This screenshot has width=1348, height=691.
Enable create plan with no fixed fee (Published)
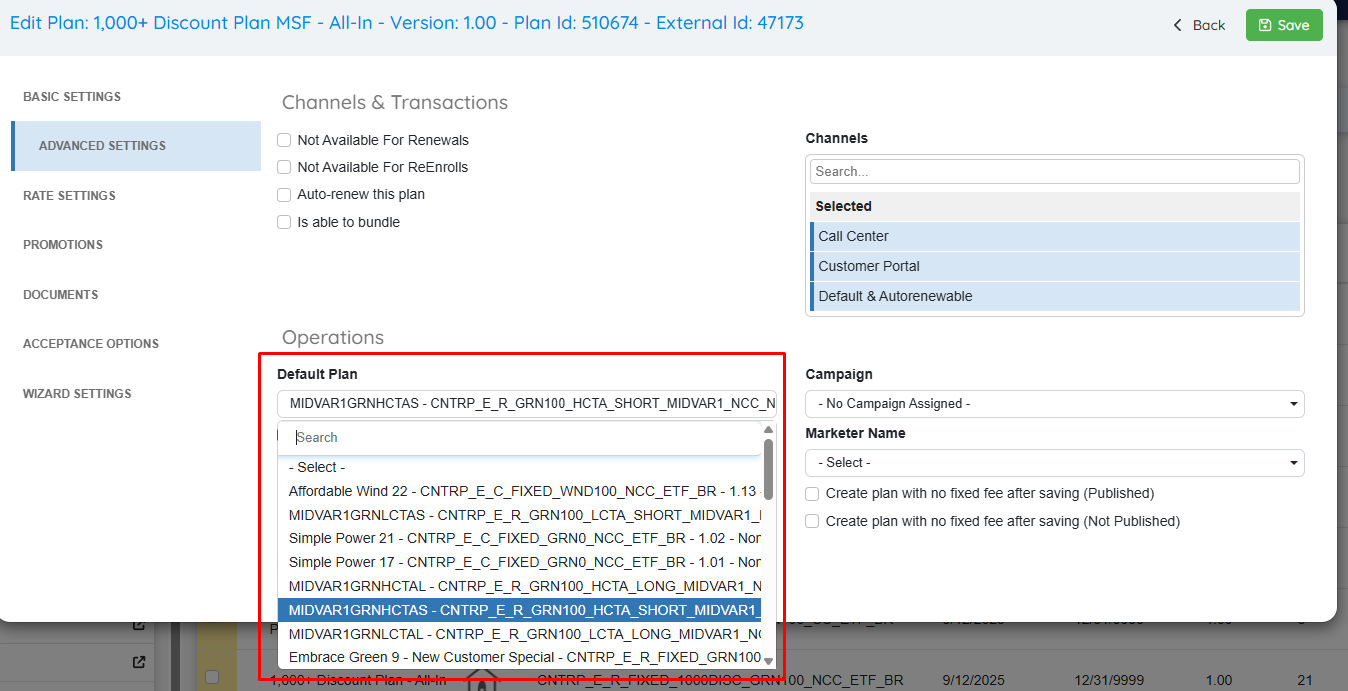(813, 494)
